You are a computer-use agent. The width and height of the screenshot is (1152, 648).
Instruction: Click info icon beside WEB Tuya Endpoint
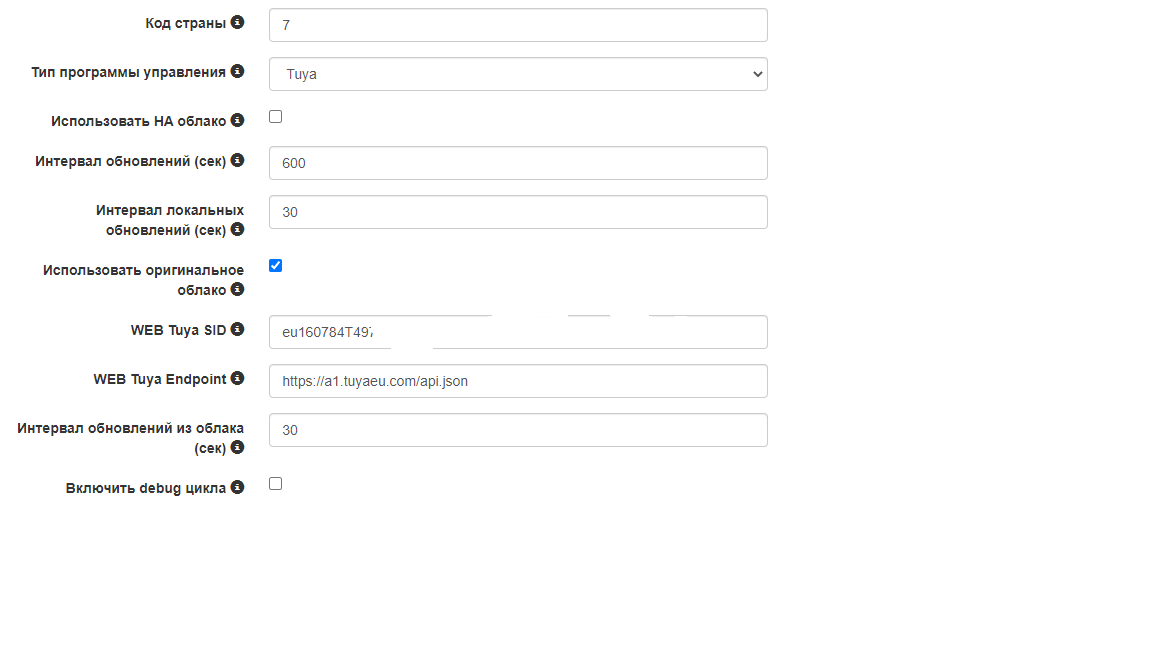click(x=237, y=378)
